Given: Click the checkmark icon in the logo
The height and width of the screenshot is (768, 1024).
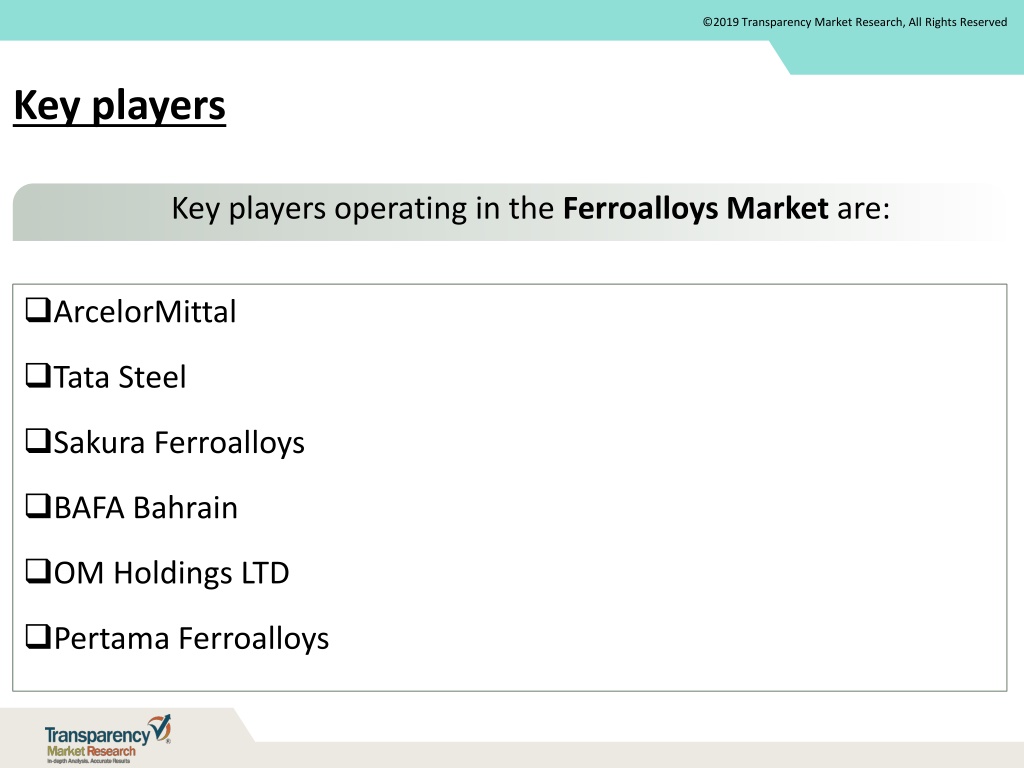Looking at the screenshot, I should 160,727.
